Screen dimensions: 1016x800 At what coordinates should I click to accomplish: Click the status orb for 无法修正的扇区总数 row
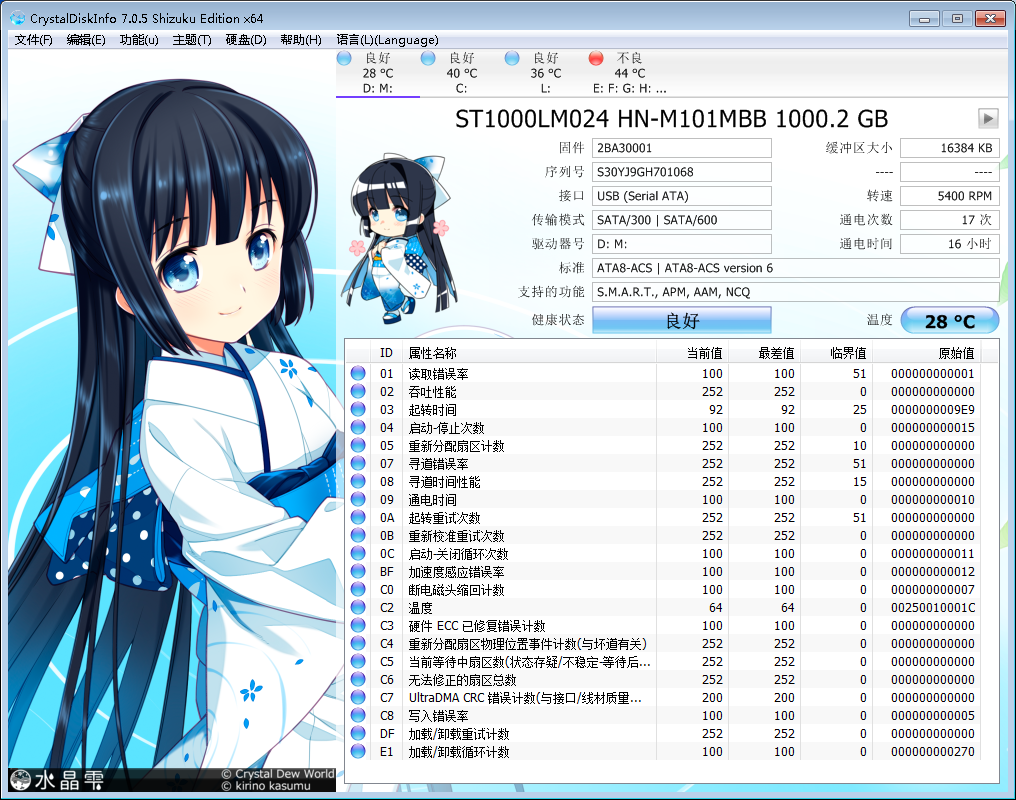point(358,680)
